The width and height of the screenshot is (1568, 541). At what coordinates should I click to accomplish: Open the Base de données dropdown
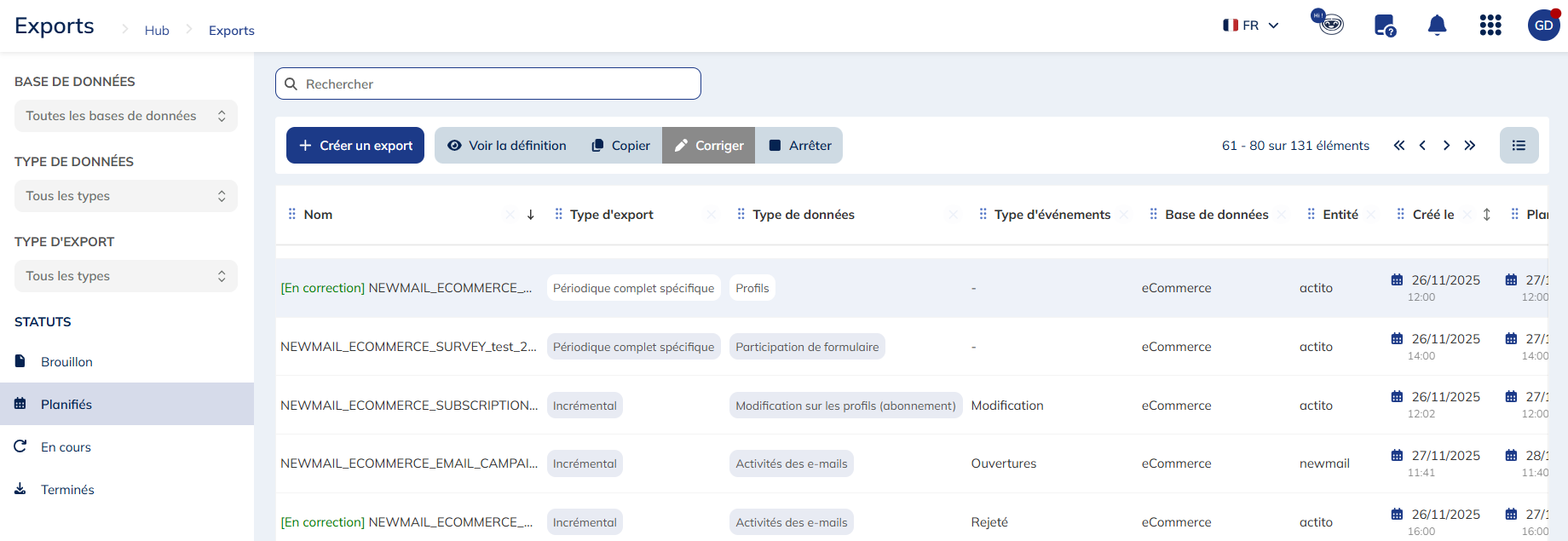click(x=126, y=116)
